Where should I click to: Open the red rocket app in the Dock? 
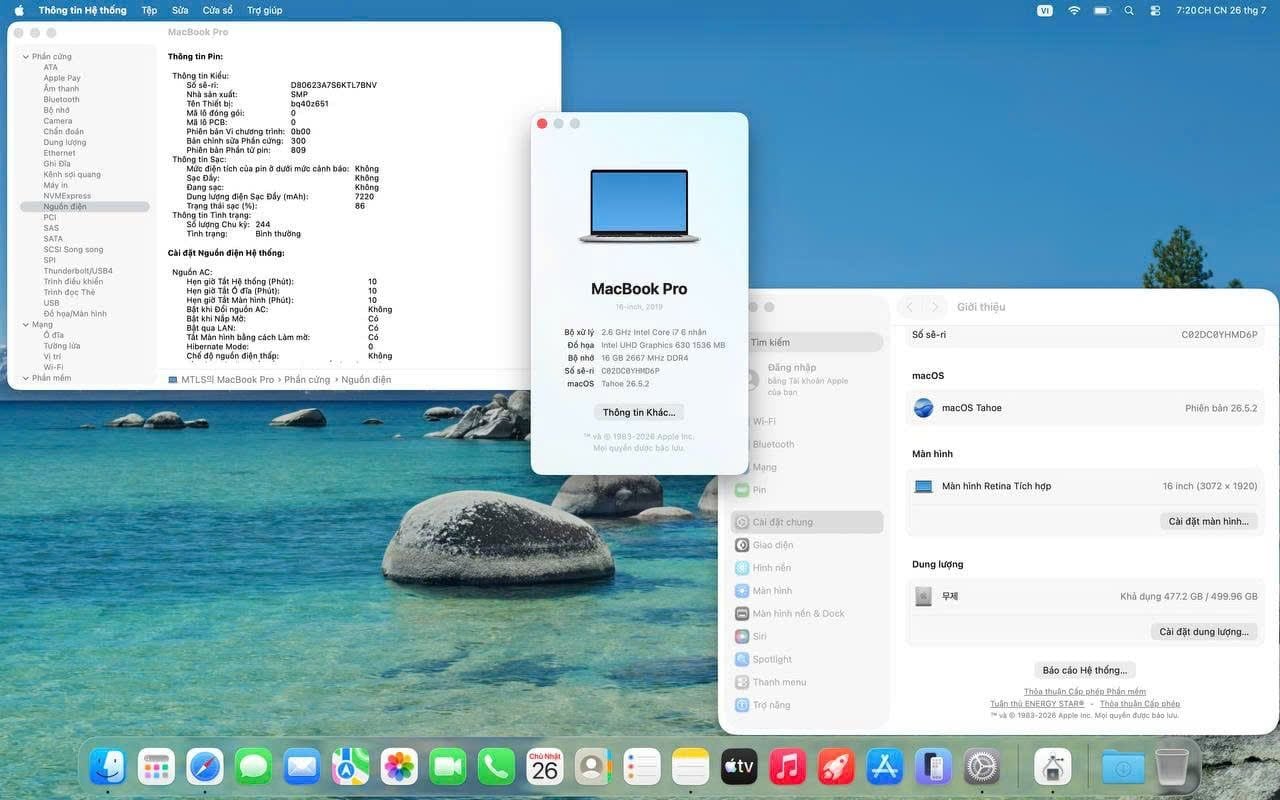click(836, 767)
